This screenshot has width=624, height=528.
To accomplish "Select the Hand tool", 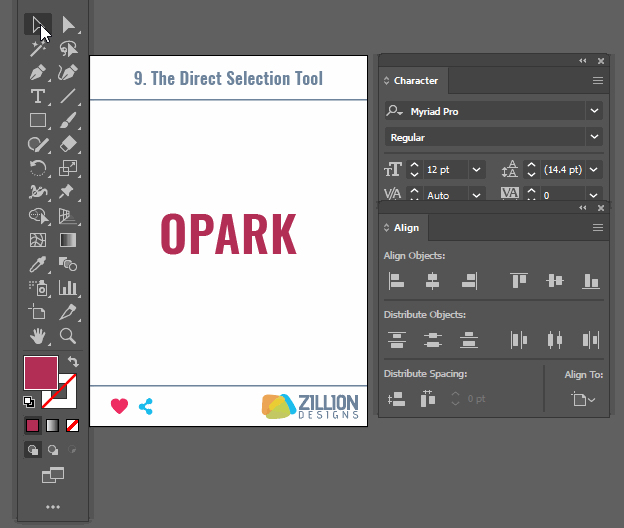I will 38,336.
